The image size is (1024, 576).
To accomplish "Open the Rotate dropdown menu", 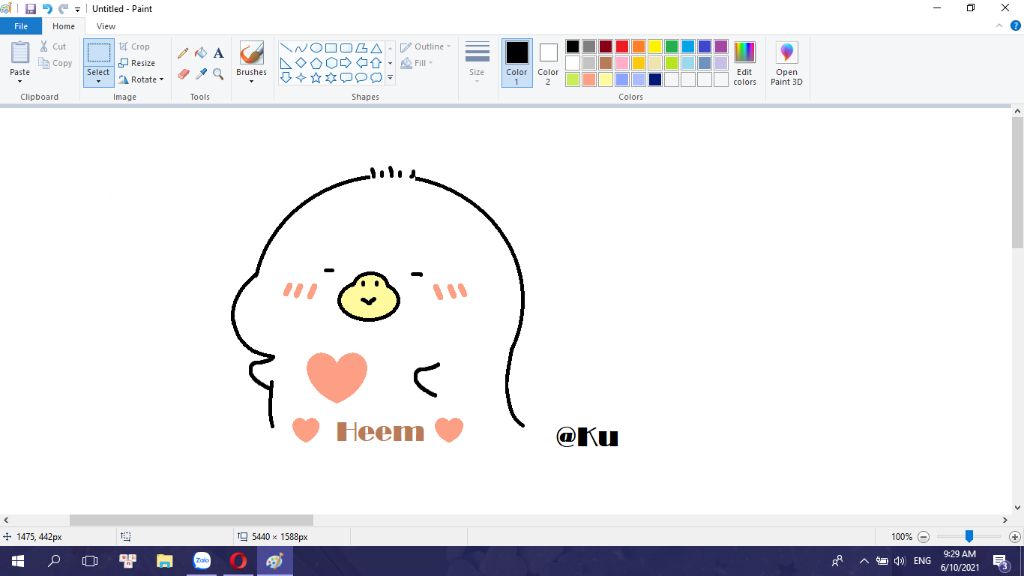I will click(x=141, y=80).
